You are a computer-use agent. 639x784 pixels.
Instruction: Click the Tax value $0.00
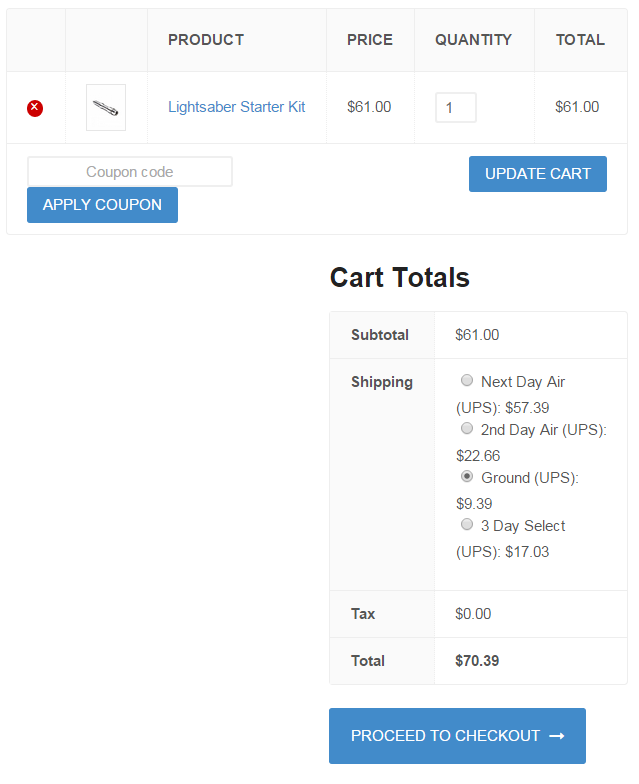pos(473,614)
